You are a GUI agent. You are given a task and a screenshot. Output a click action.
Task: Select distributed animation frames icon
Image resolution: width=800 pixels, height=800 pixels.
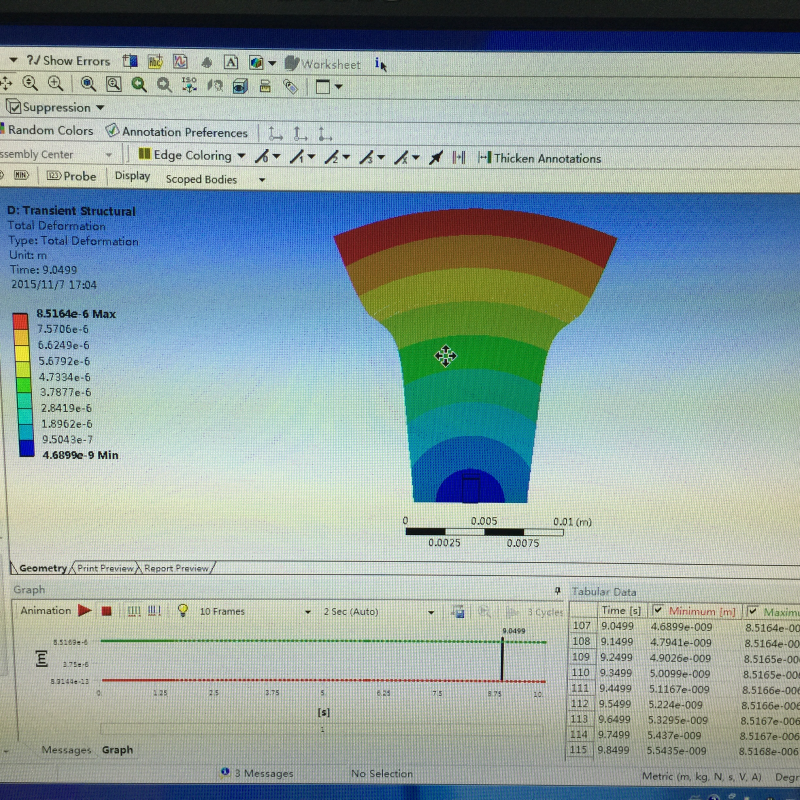click(x=134, y=611)
